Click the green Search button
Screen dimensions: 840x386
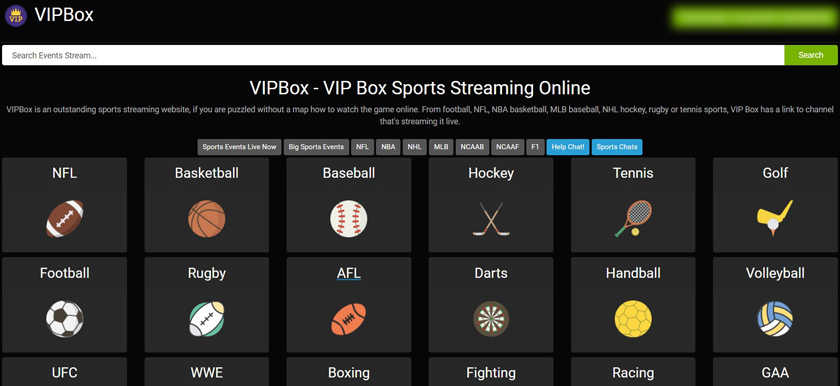tap(811, 55)
